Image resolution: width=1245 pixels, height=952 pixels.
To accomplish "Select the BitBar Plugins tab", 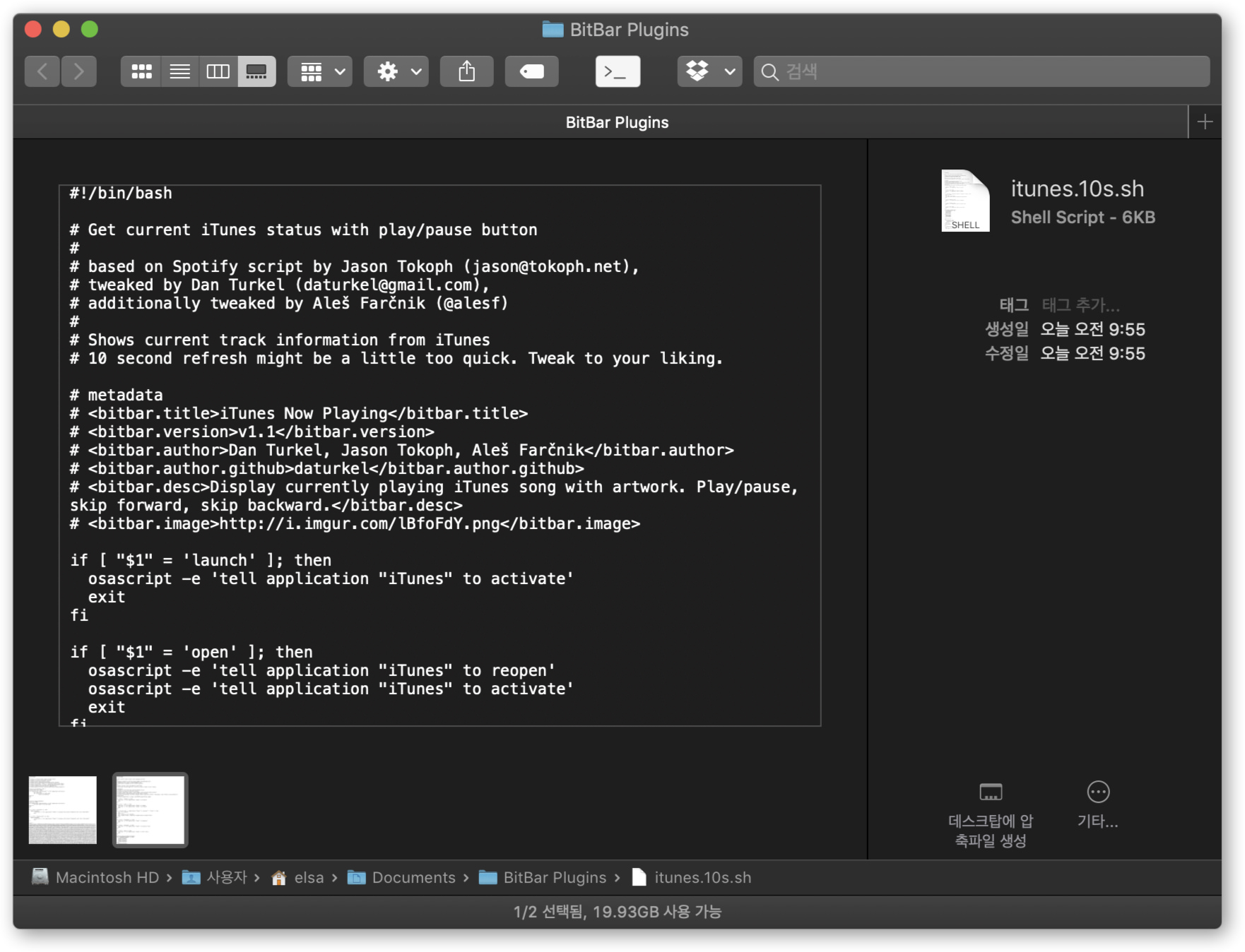I will [617, 122].
